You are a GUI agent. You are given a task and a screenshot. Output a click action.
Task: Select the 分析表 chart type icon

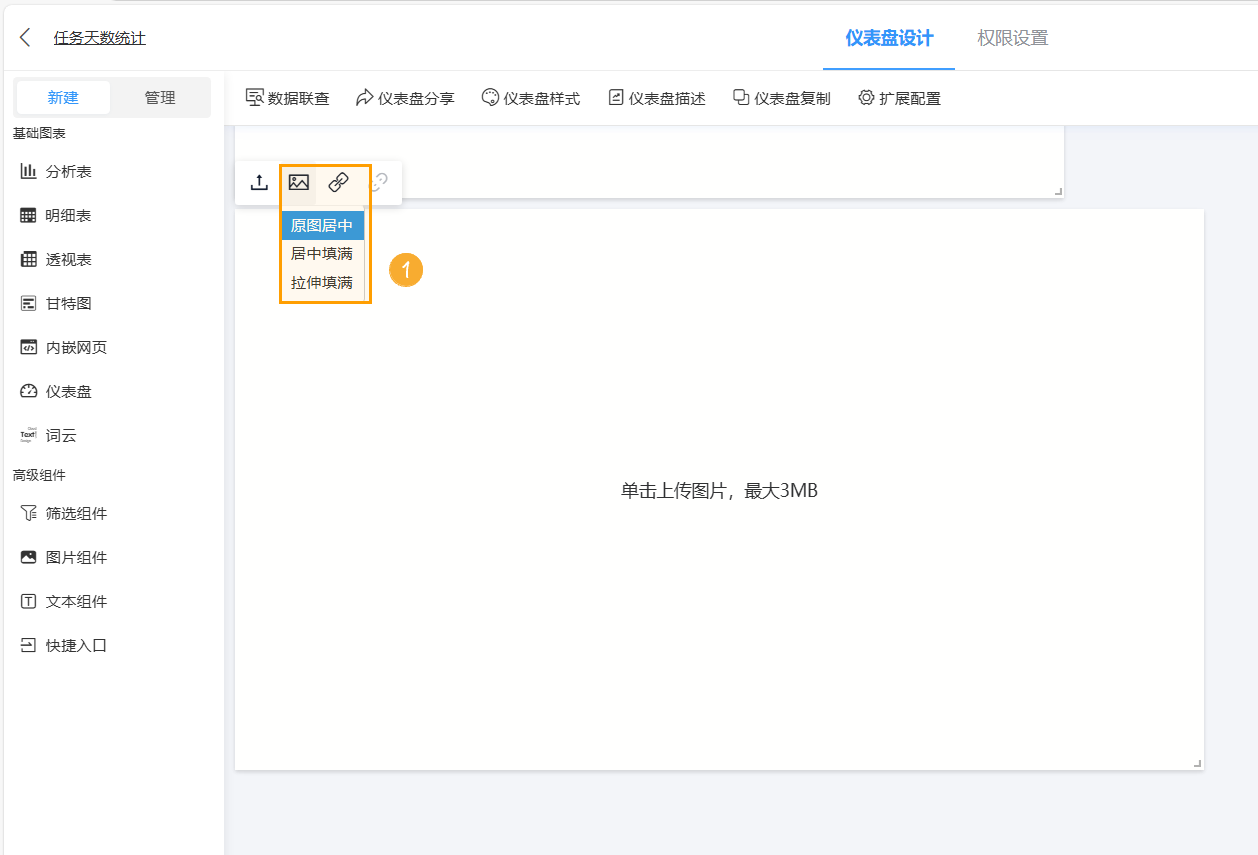coord(28,170)
